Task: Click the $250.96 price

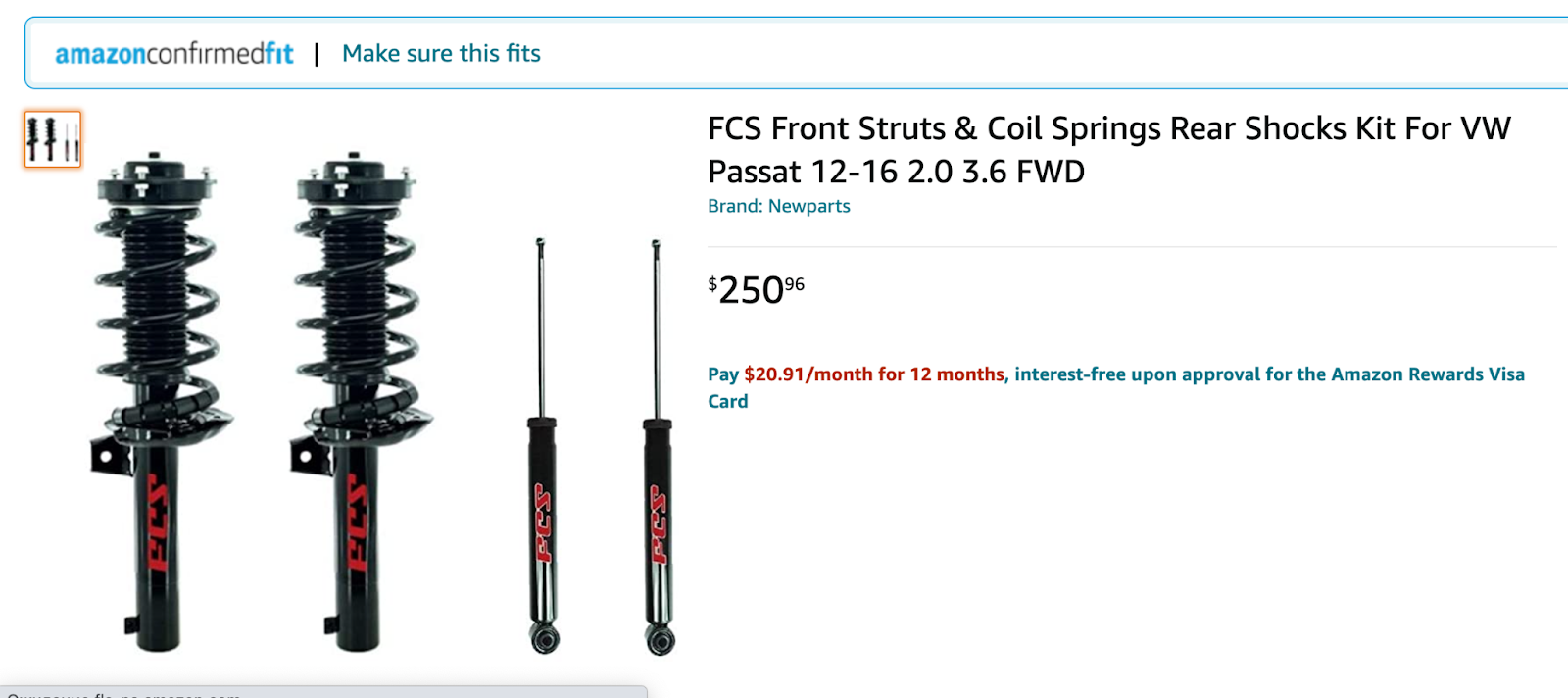Action: point(756,289)
